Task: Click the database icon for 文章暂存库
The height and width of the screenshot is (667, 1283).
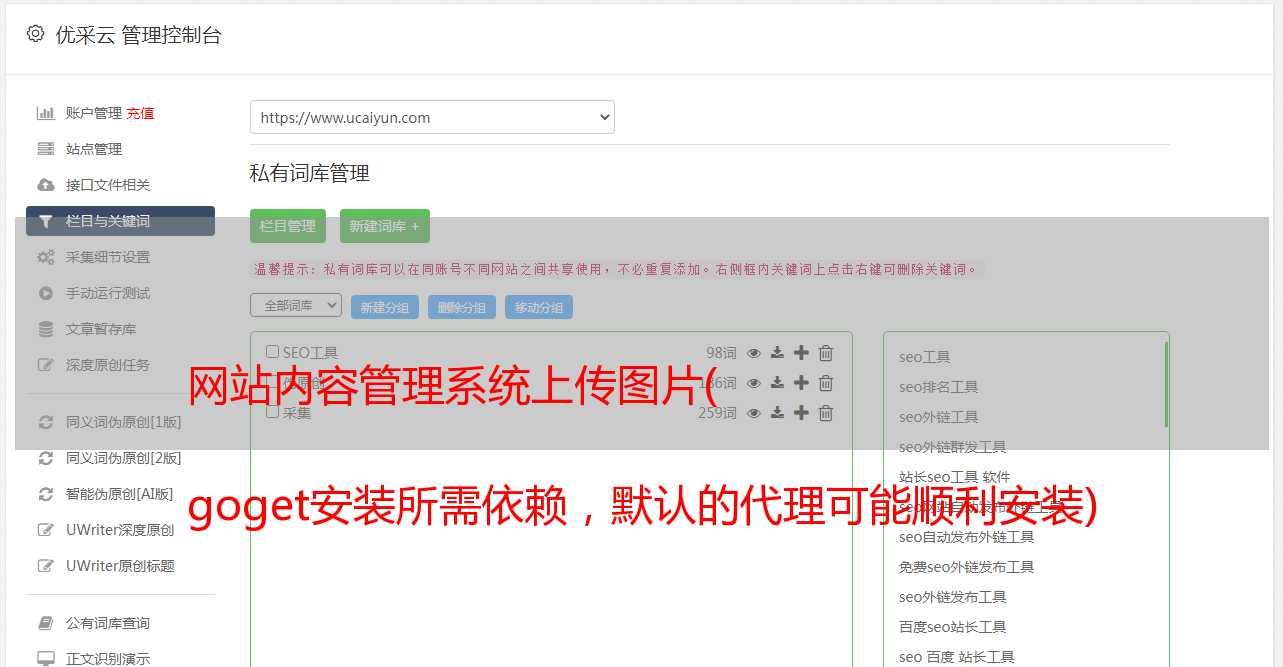Action: 46,329
